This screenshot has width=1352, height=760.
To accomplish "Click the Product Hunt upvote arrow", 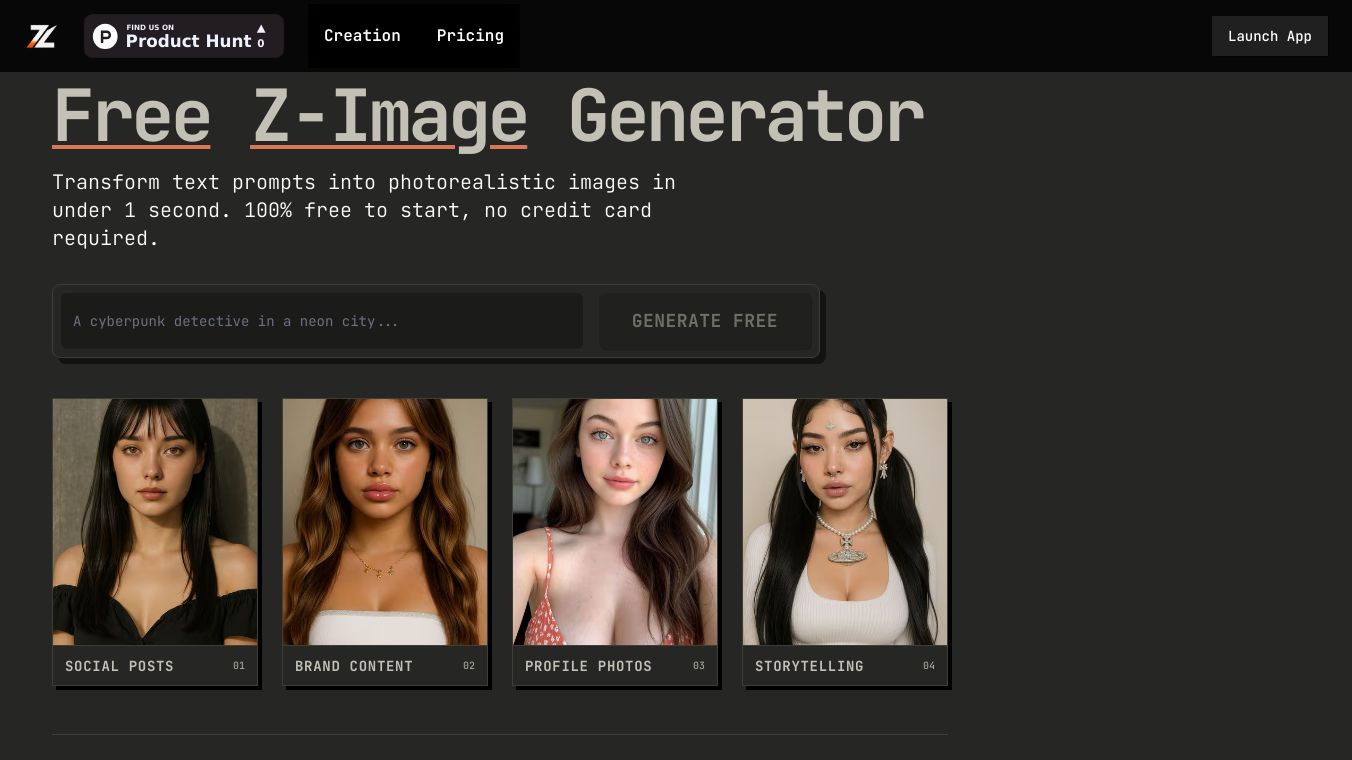I will (261, 29).
